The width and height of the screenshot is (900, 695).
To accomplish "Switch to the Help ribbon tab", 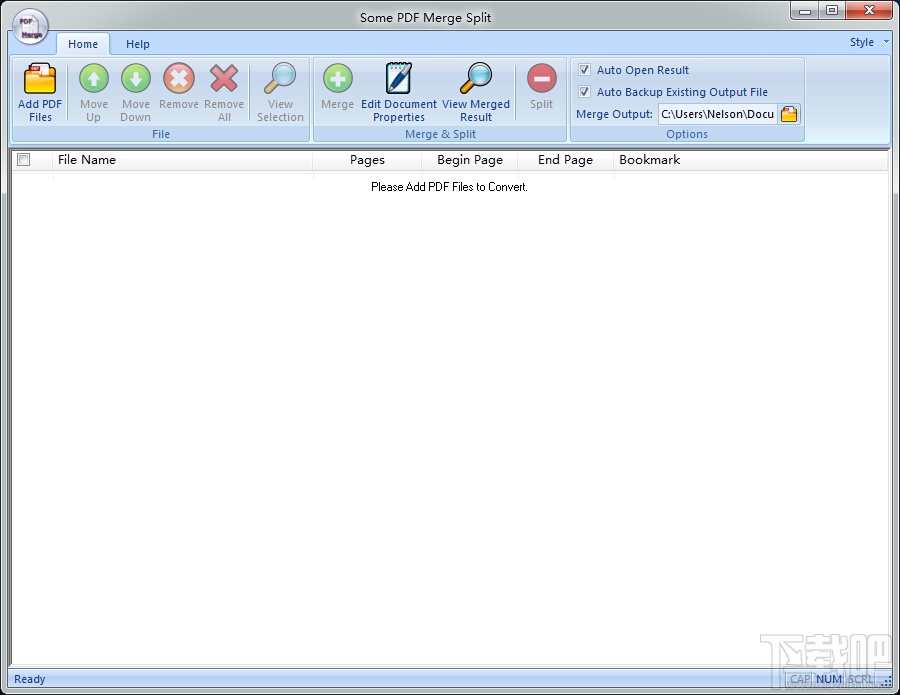I will tap(138, 44).
